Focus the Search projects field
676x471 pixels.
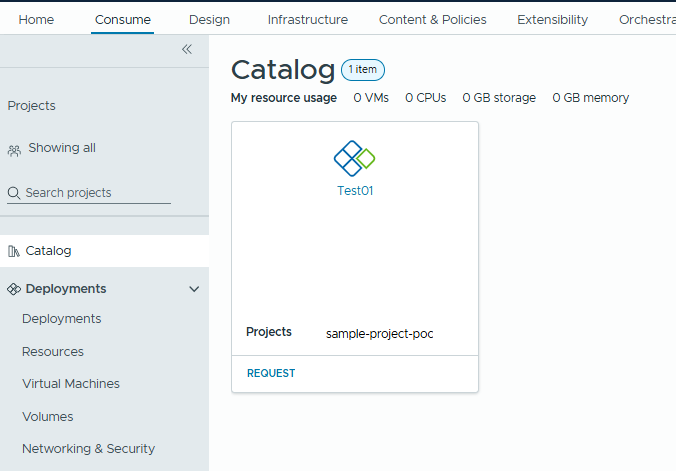tap(95, 193)
